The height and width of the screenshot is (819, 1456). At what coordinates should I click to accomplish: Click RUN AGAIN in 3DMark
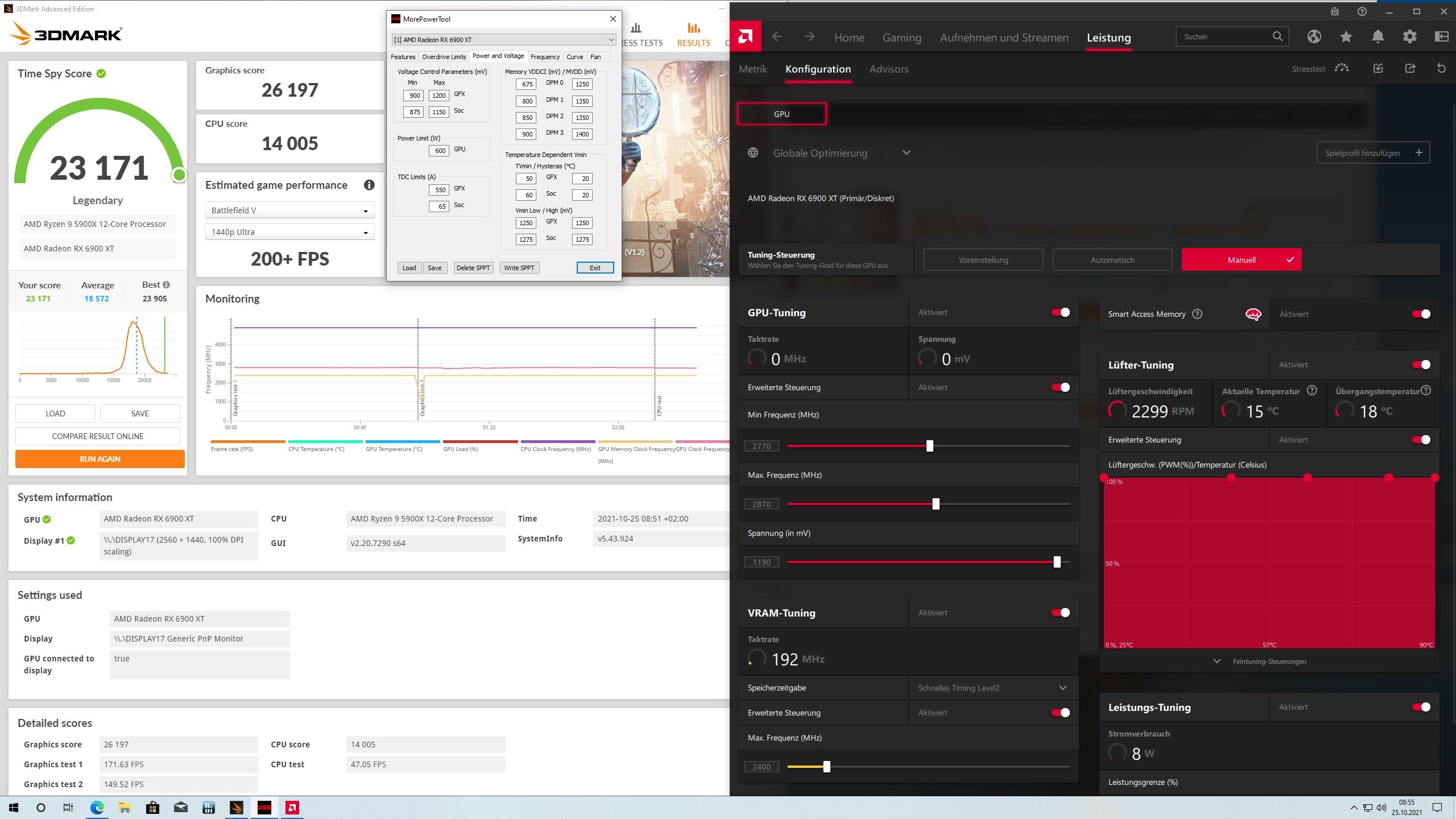[x=100, y=459]
